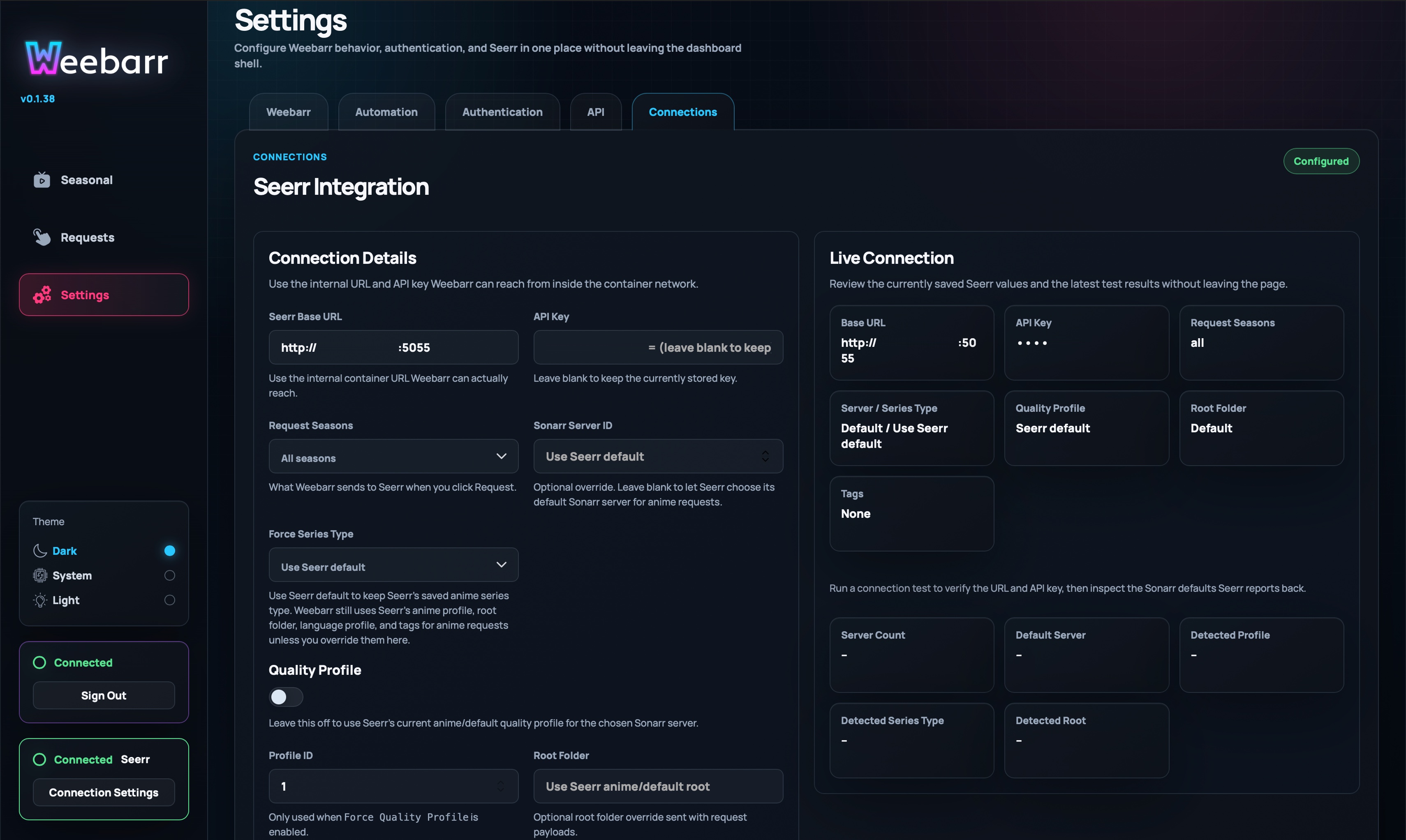Click the API Key input field
1406x840 pixels.
click(x=658, y=348)
